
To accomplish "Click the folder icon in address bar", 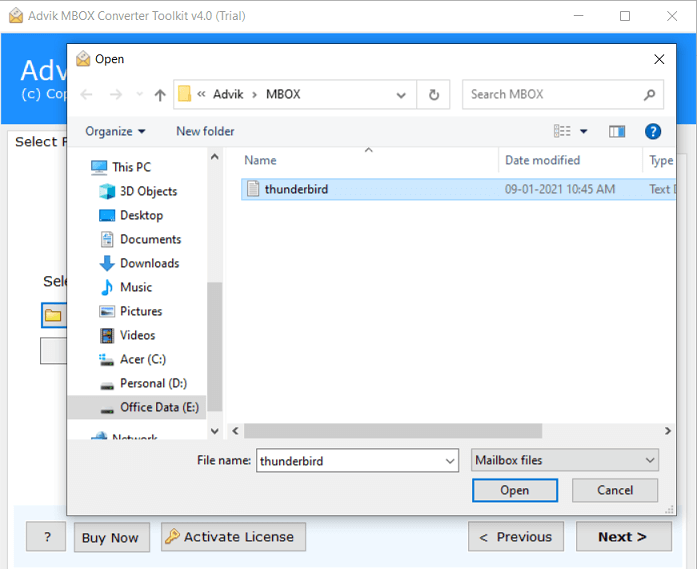I will pyautogui.click(x=184, y=94).
